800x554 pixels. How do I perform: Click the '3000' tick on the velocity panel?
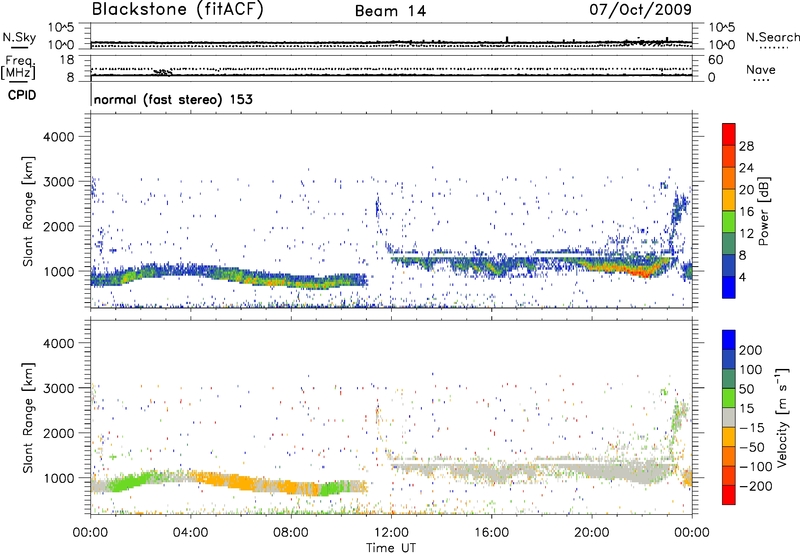(x=58, y=388)
